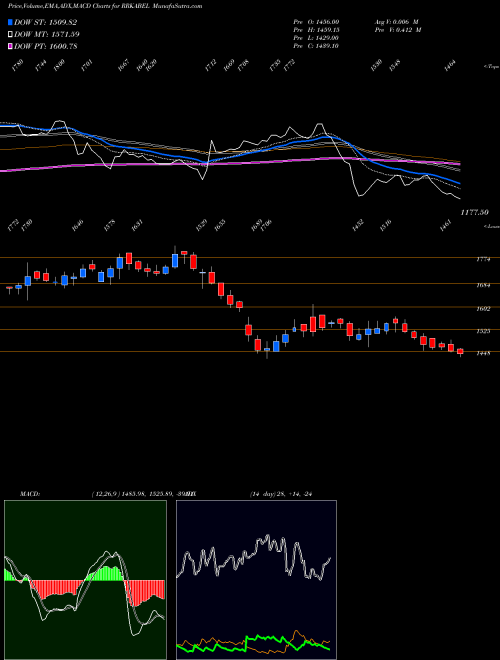
Task: Click the Avg V: 0.006 M value
Action: click(x=396, y=21)
